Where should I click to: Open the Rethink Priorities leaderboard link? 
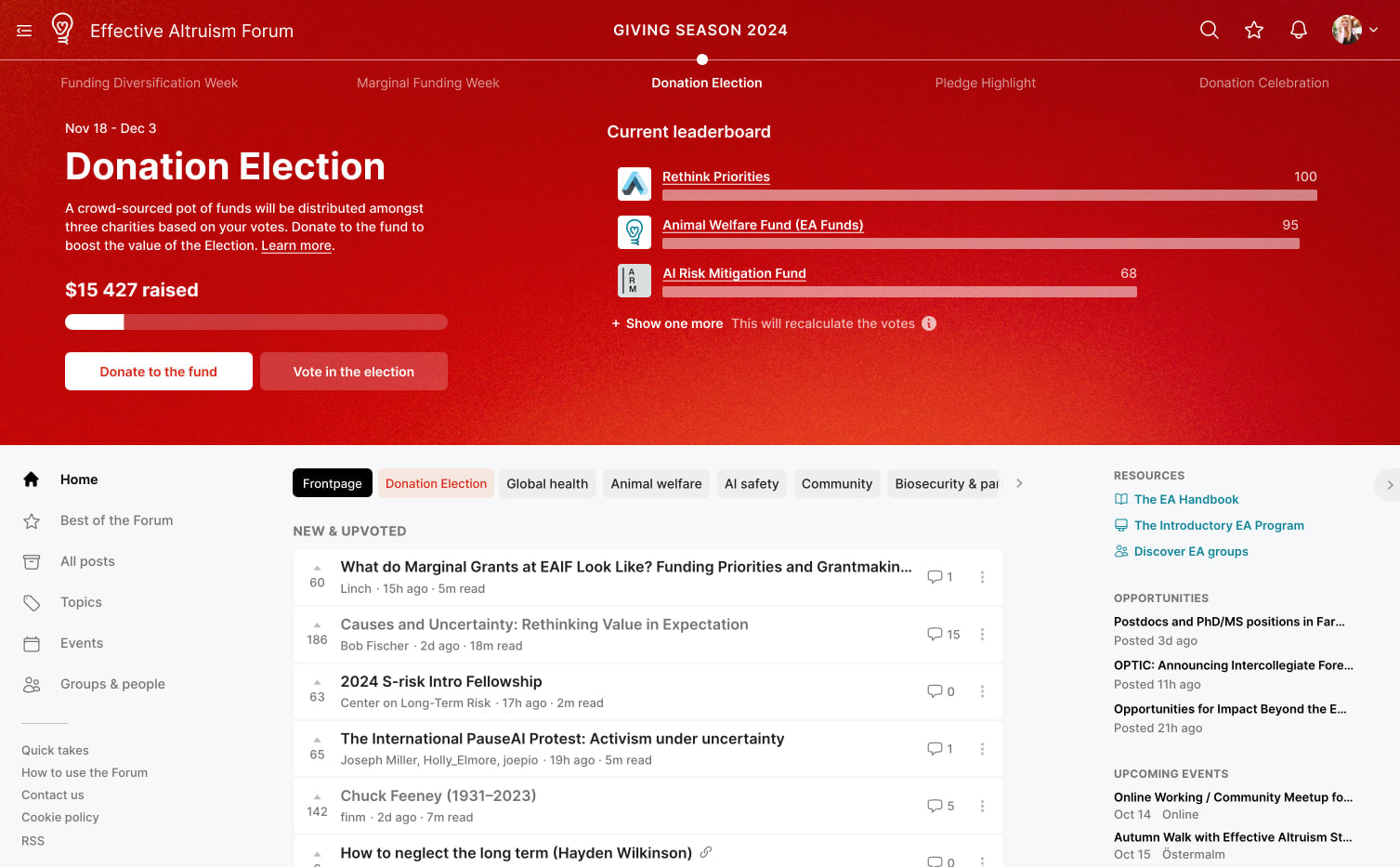pos(716,177)
